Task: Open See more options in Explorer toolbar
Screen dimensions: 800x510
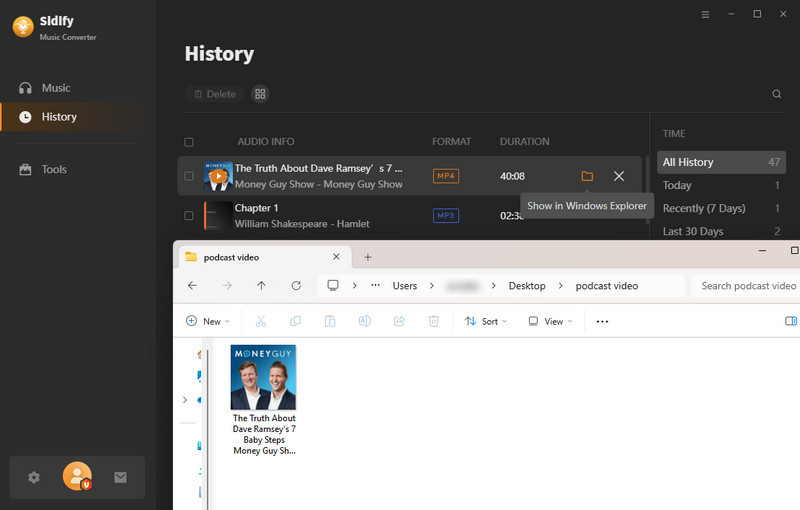Action: coord(602,321)
